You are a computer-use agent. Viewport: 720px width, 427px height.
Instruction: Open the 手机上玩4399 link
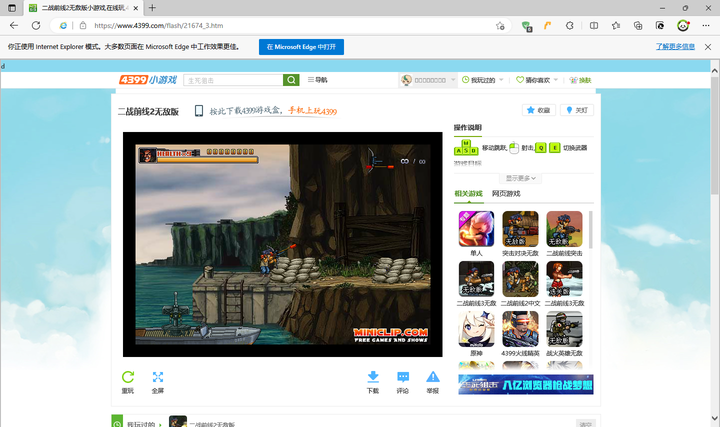click(x=312, y=111)
